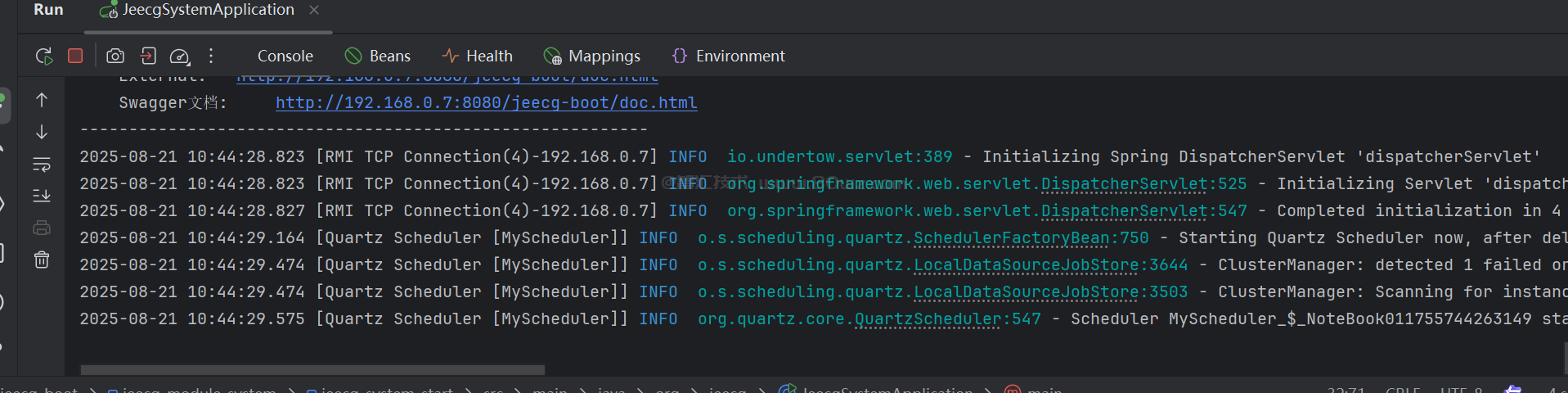The width and height of the screenshot is (1568, 393).
Task: Rerun the JeecgSystemApplication
Action: 43,56
